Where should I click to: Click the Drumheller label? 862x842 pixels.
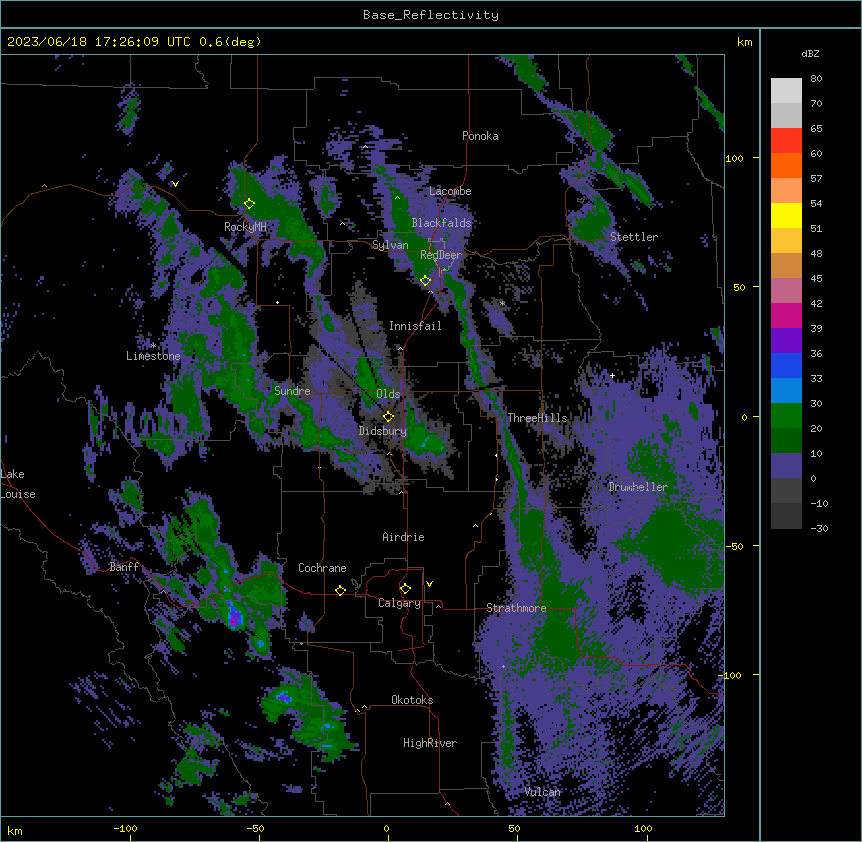pos(638,487)
